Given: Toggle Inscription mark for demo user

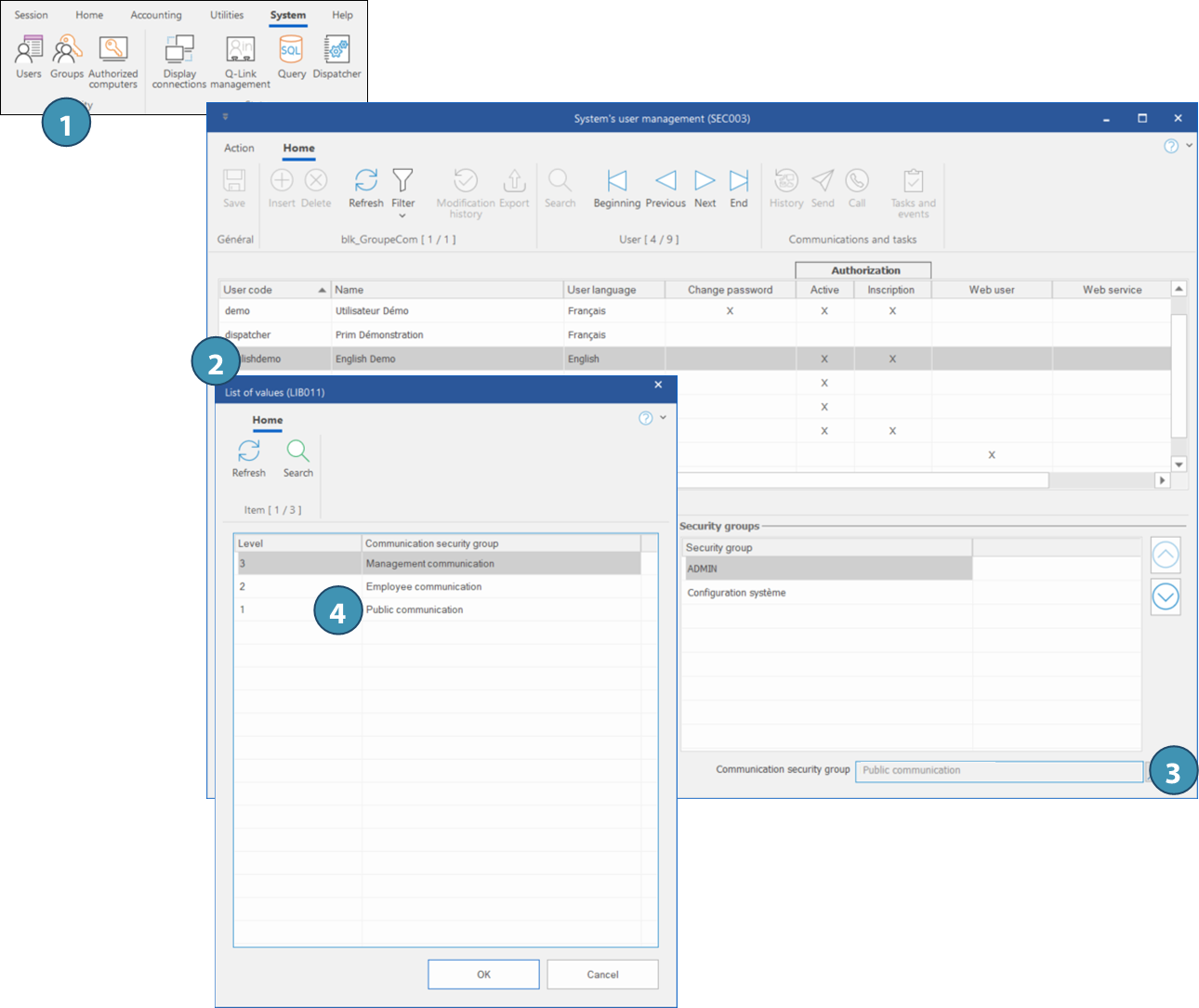Looking at the screenshot, I should 891,311.
